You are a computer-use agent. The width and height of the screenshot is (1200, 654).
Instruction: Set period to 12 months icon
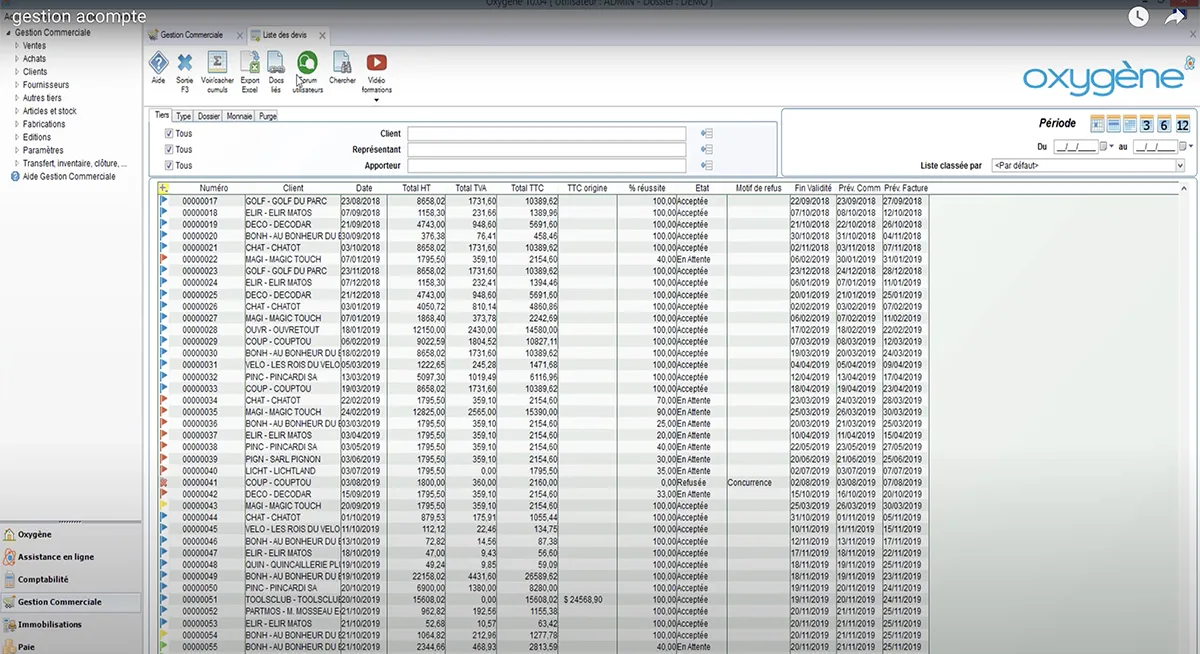coord(1182,124)
